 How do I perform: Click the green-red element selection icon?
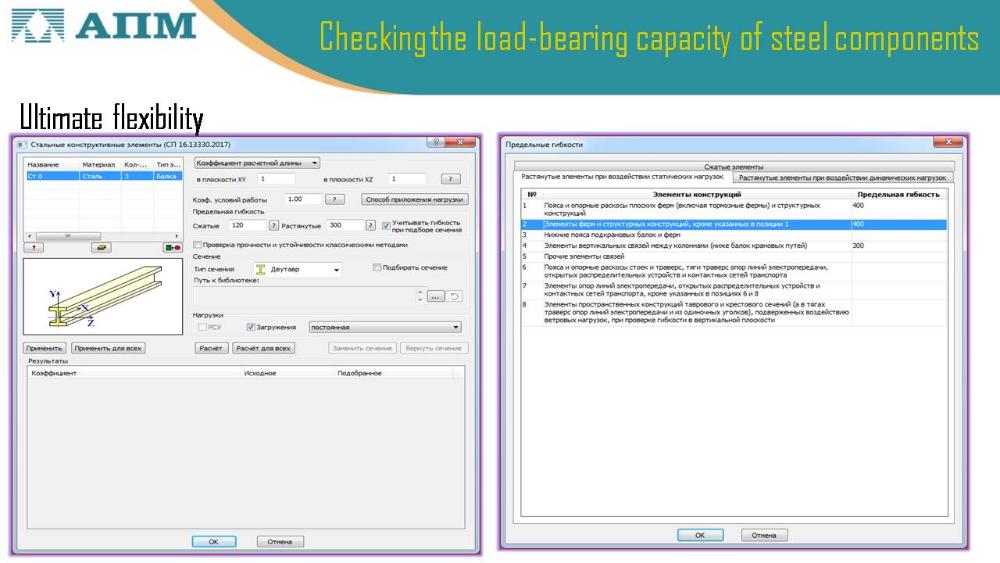[x=172, y=246]
